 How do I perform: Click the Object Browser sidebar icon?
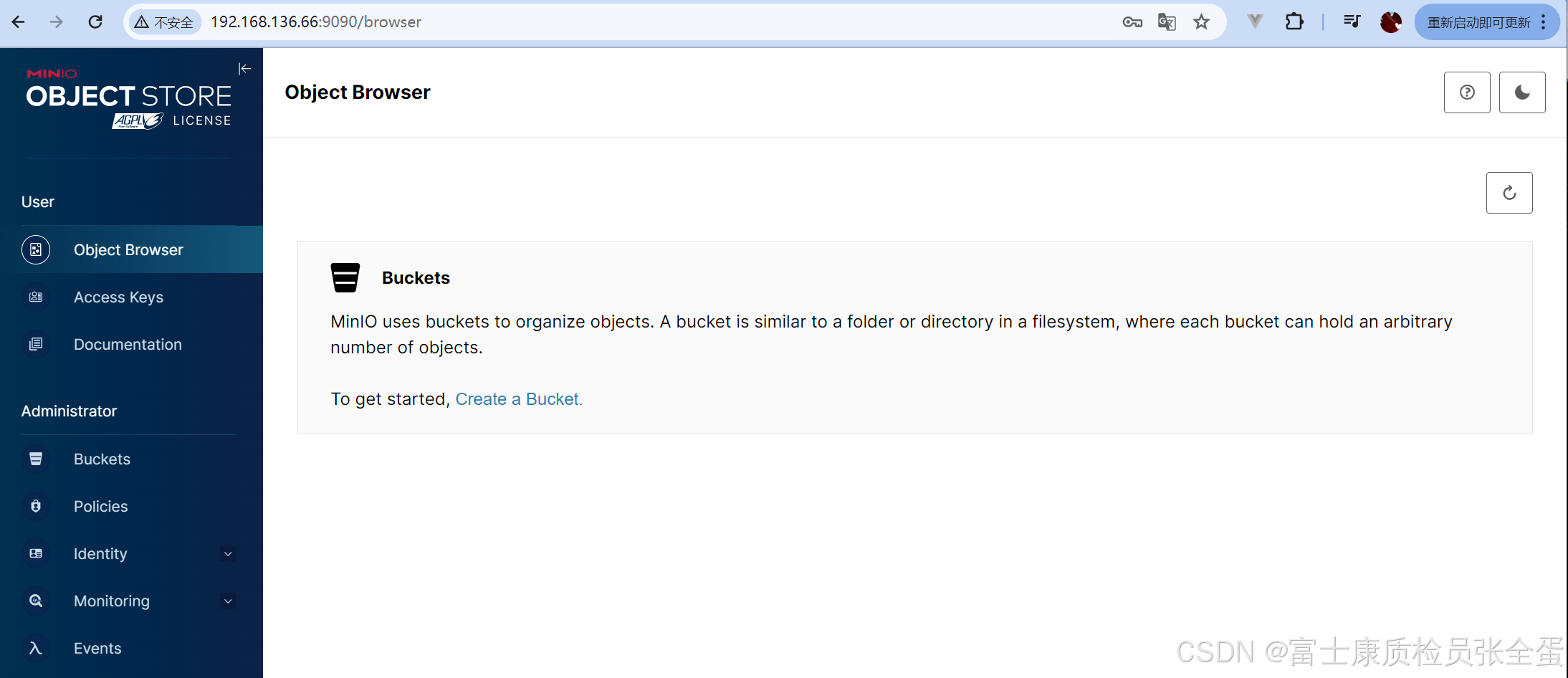click(x=36, y=249)
